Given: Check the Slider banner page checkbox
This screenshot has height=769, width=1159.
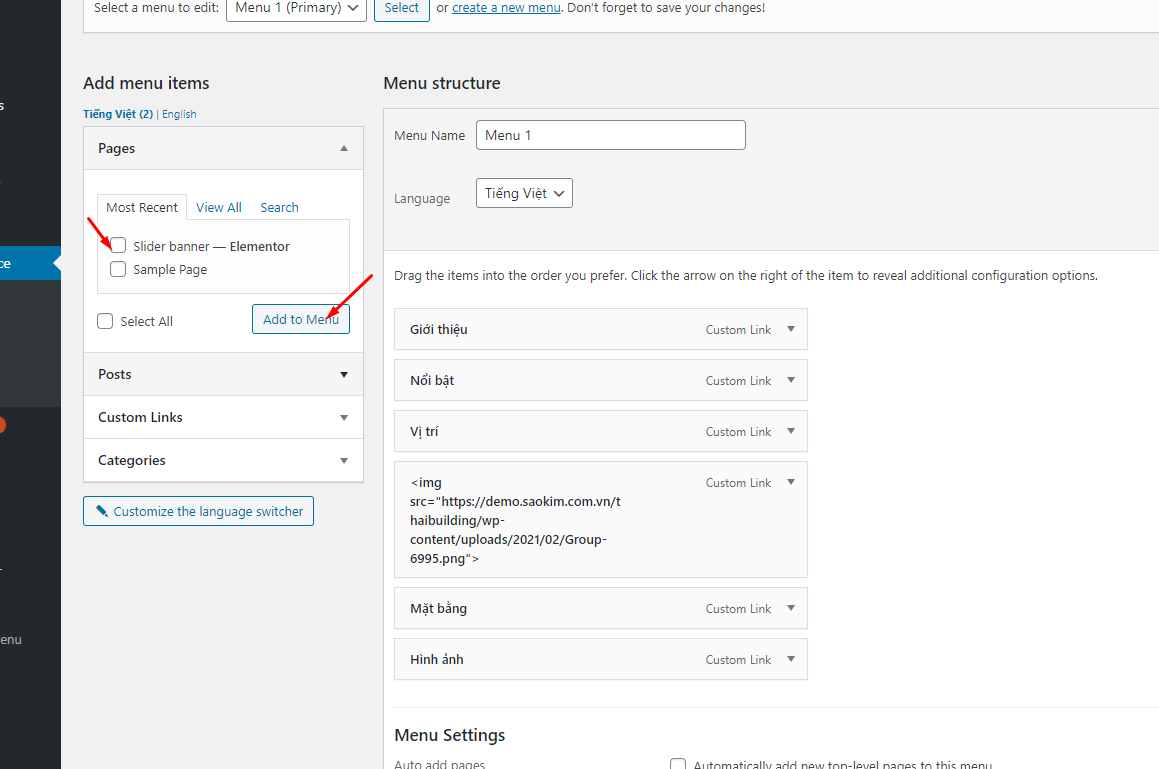Looking at the screenshot, I should [x=118, y=246].
